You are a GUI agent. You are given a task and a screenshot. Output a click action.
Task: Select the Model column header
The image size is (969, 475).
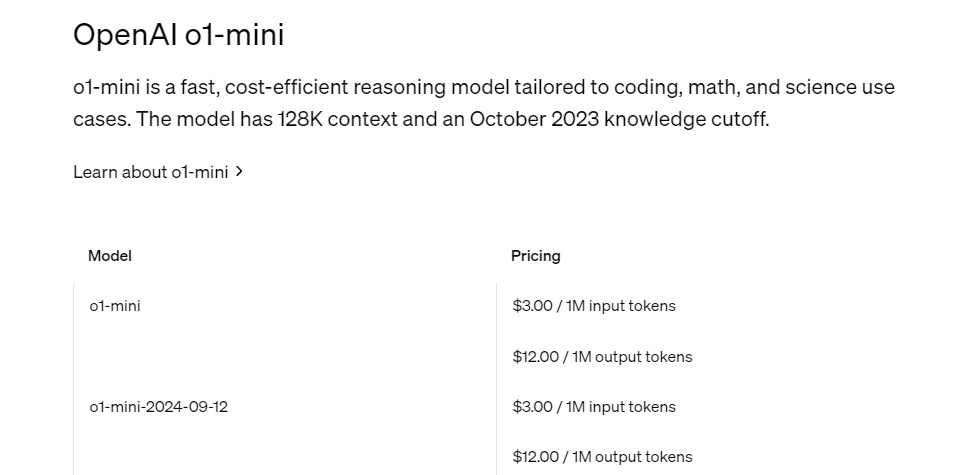point(110,256)
